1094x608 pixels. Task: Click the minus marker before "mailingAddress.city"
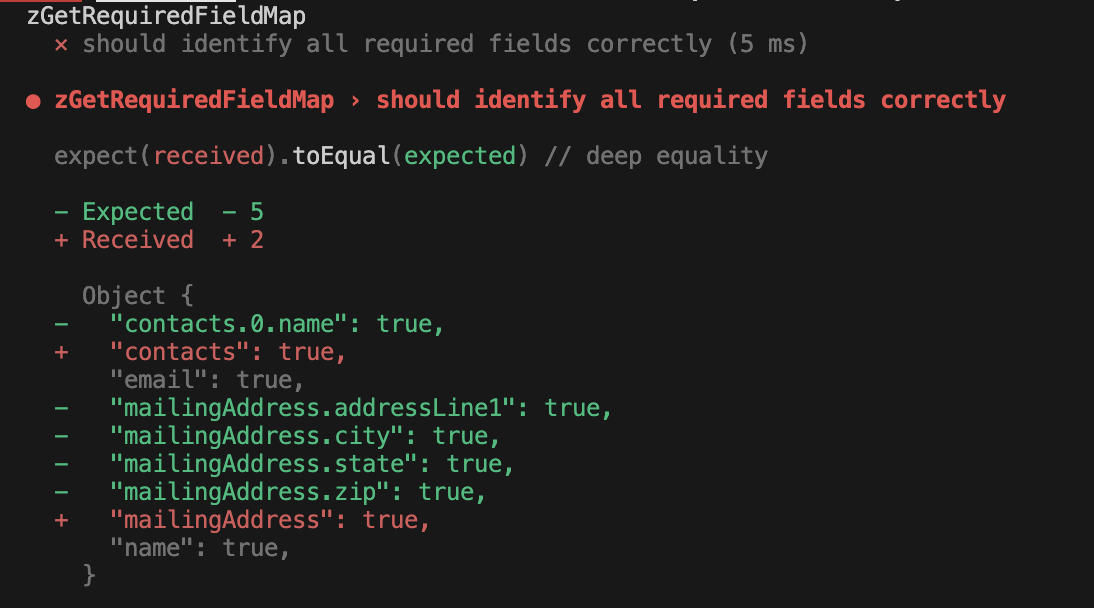click(61, 436)
